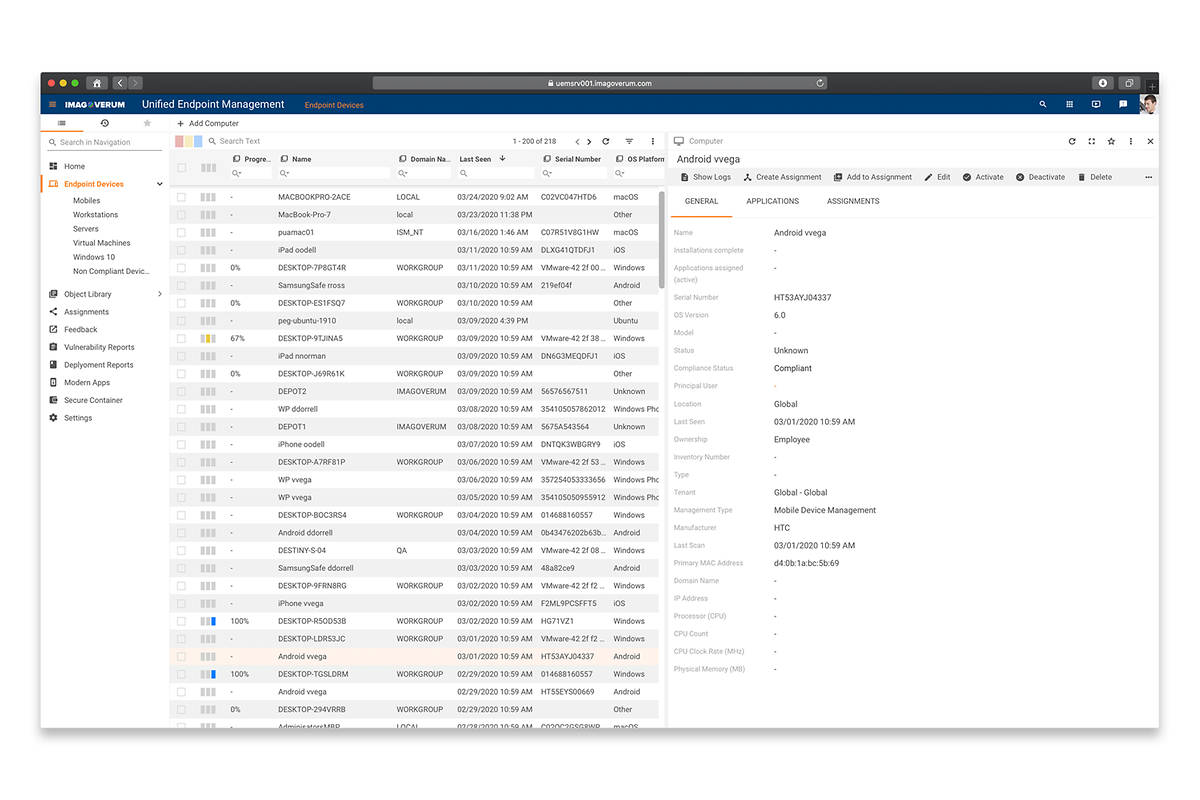1200x800 pixels.
Task: Select the checkbox on the DESKTOP-7P8GT4R row
Action: [181, 267]
